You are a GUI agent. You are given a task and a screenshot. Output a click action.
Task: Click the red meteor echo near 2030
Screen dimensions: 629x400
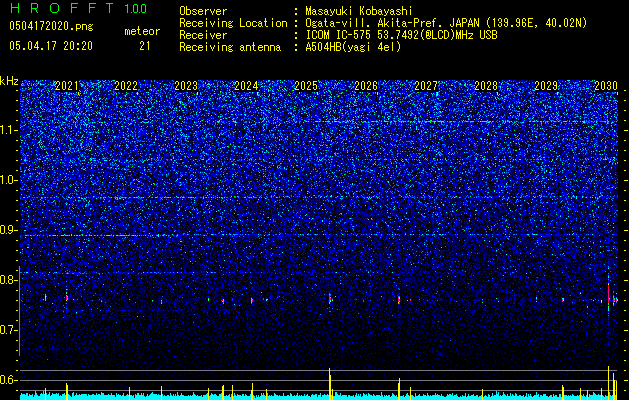609,292
